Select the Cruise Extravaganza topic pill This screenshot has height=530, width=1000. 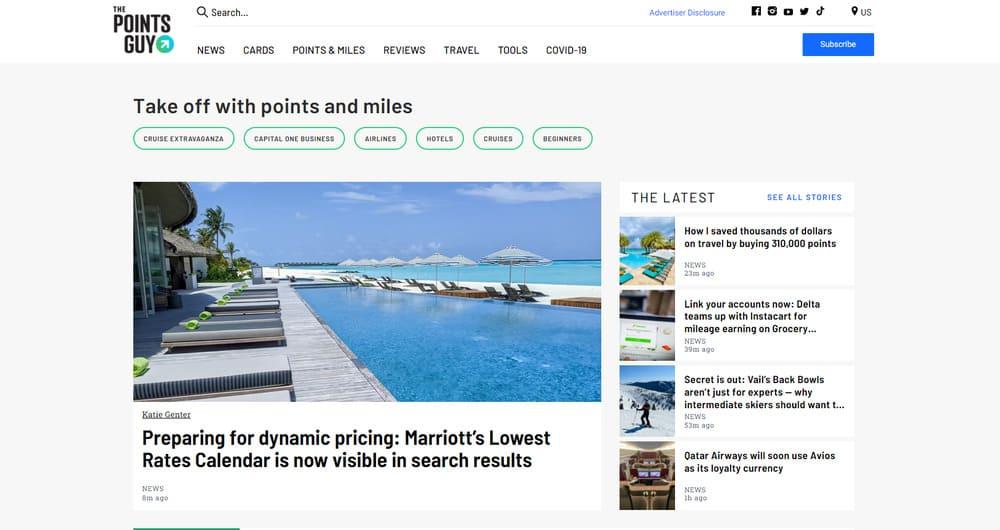point(184,138)
